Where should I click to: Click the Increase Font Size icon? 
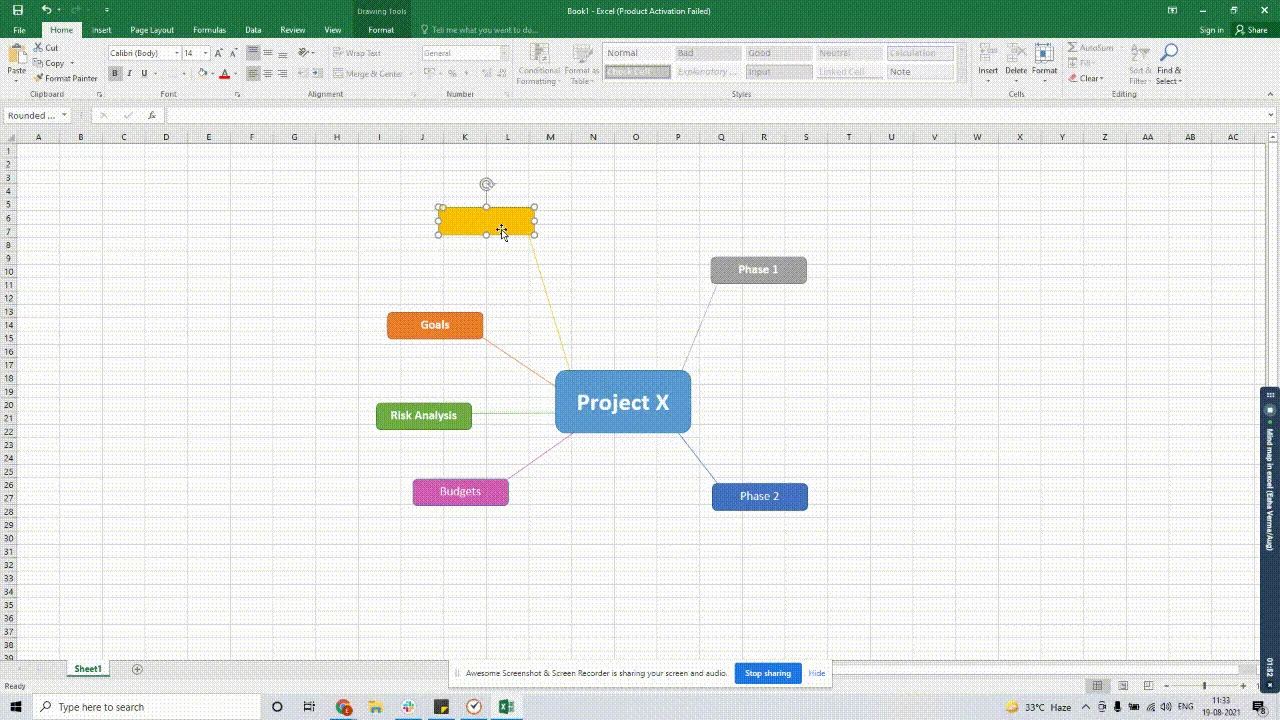click(x=219, y=53)
